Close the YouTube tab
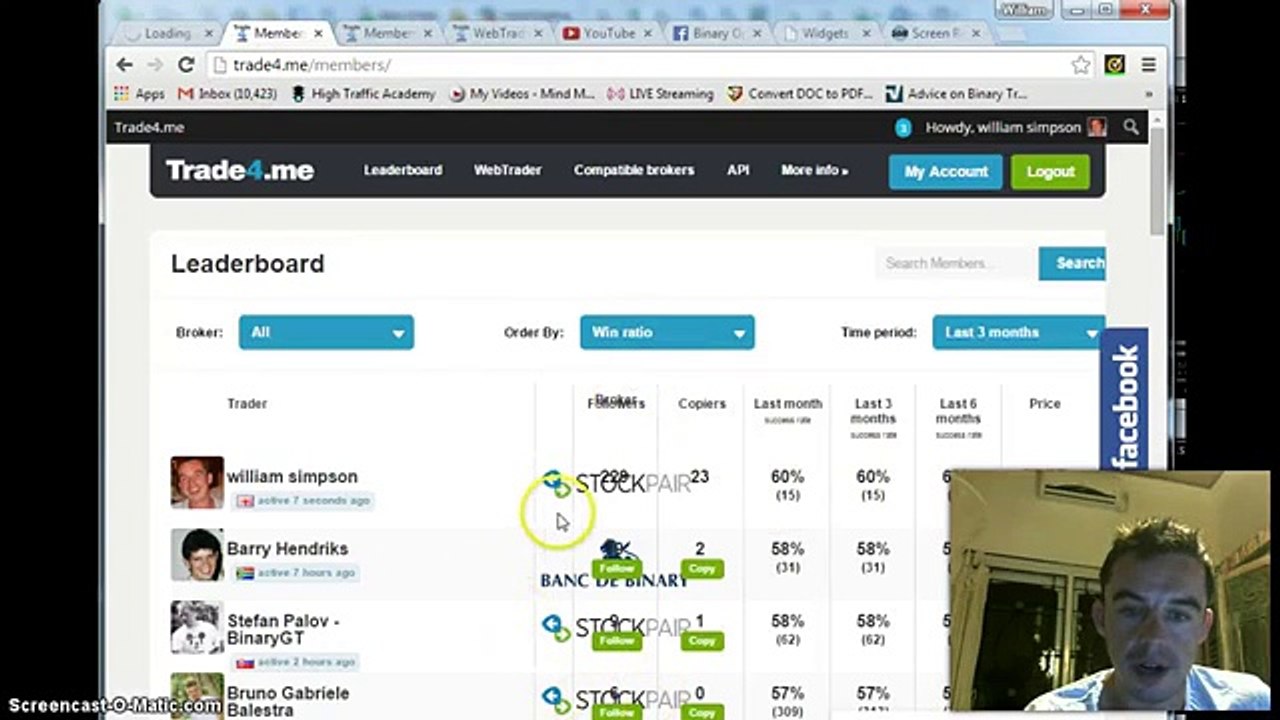This screenshot has height=720, width=1280. point(648,33)
